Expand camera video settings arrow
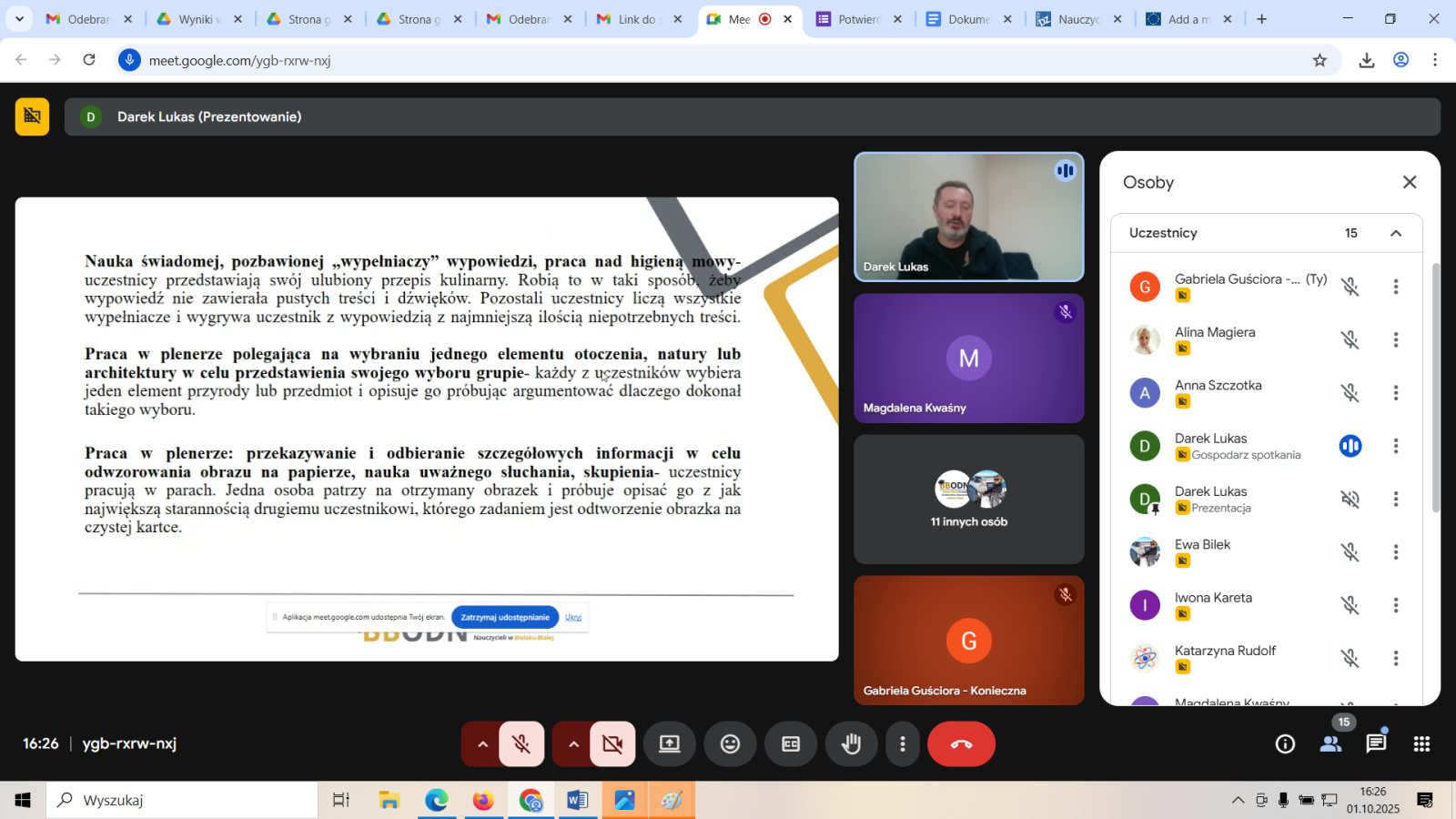Viewport: 1456px width, 819px height. [x=573, y=744]
